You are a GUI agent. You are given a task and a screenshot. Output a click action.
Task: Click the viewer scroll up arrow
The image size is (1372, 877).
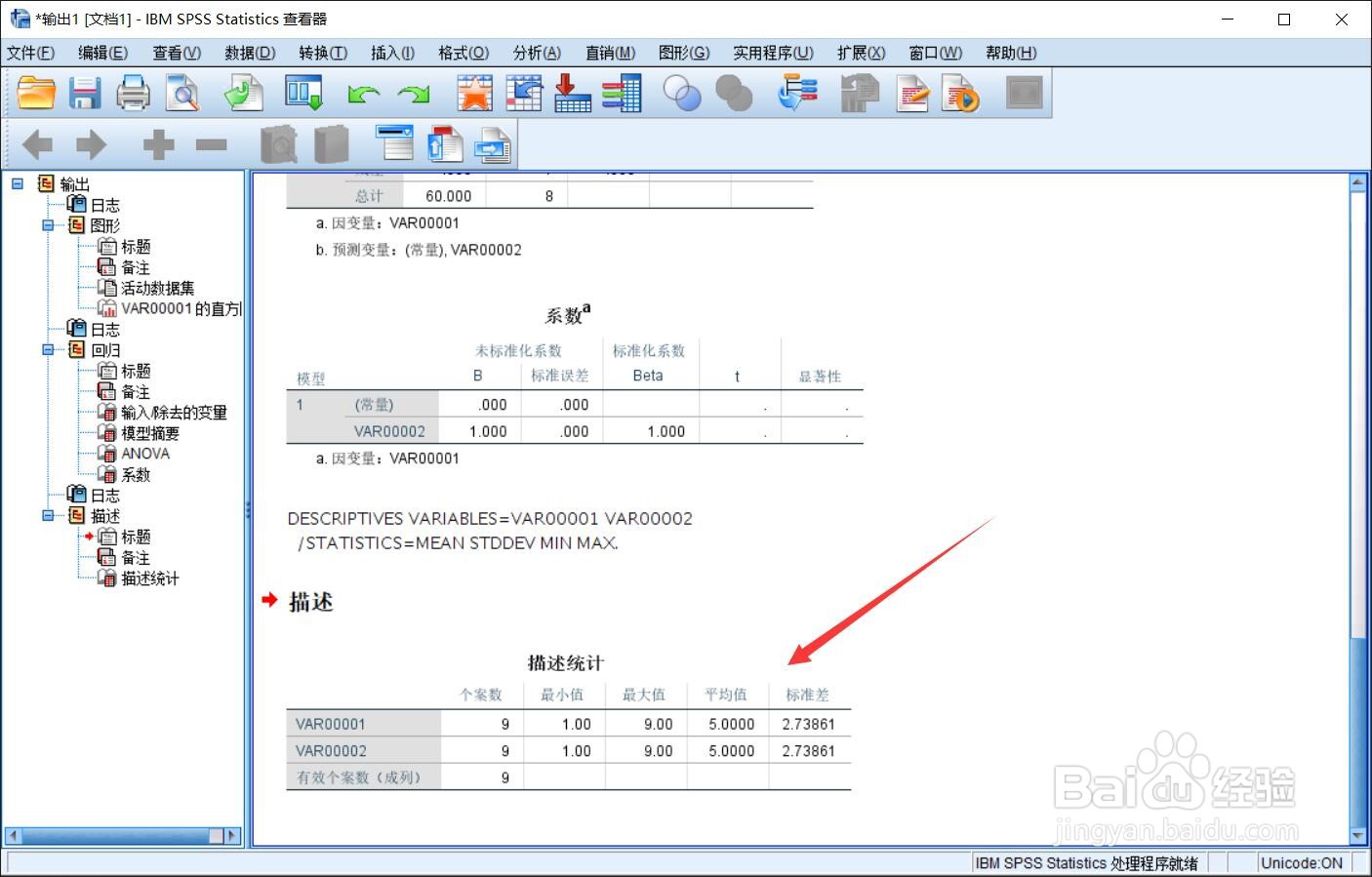pyautogui.click(x=1357, y=181)
